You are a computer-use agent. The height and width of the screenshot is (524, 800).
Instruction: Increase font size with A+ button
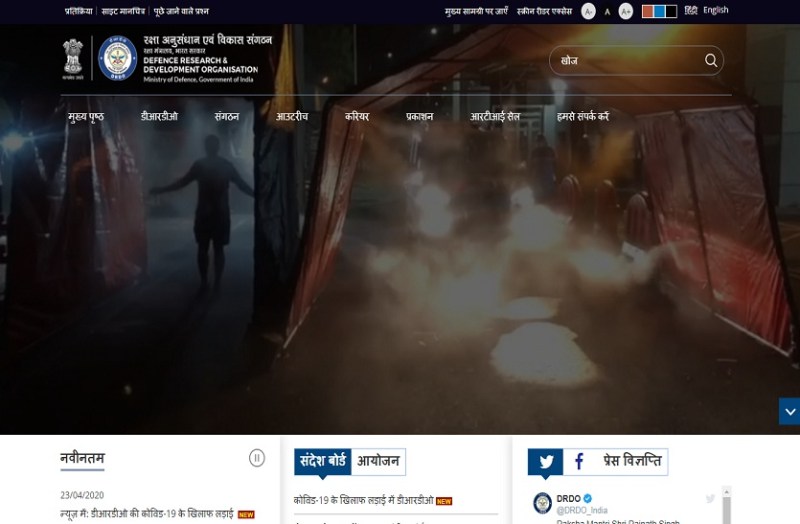(x=626, y=11)
